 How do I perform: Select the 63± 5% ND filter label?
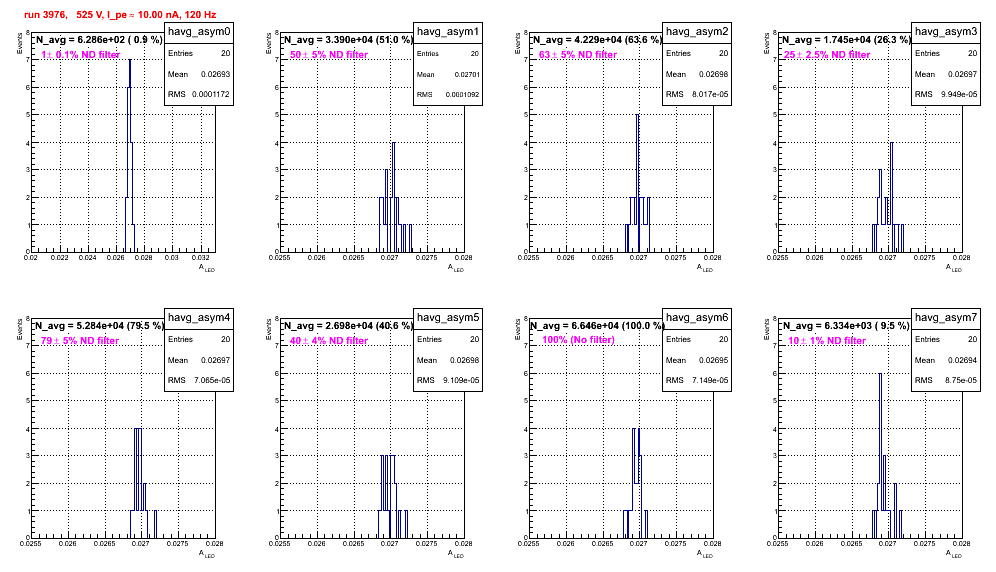coord(578,55)
